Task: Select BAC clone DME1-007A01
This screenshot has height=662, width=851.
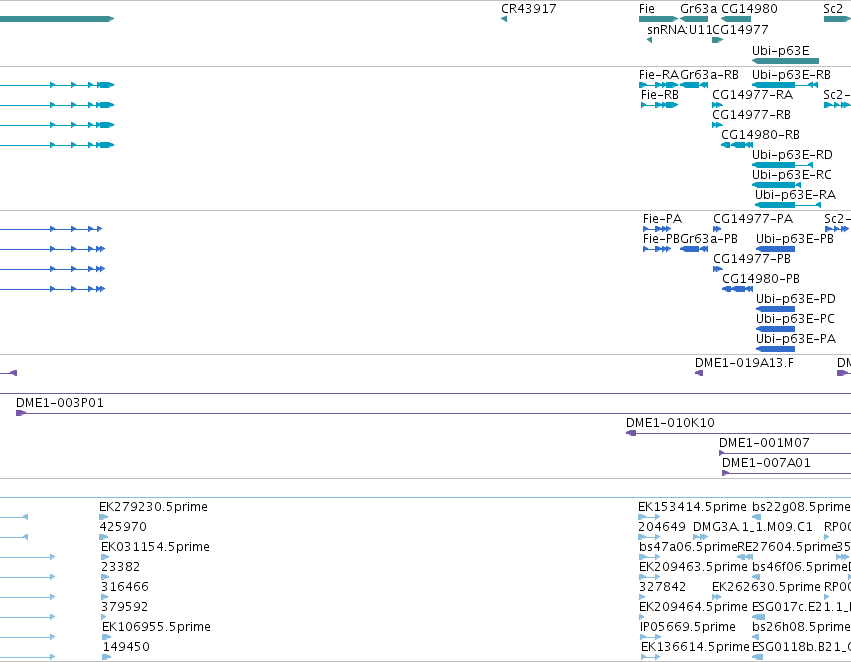Action: click(x=786, y=473)
